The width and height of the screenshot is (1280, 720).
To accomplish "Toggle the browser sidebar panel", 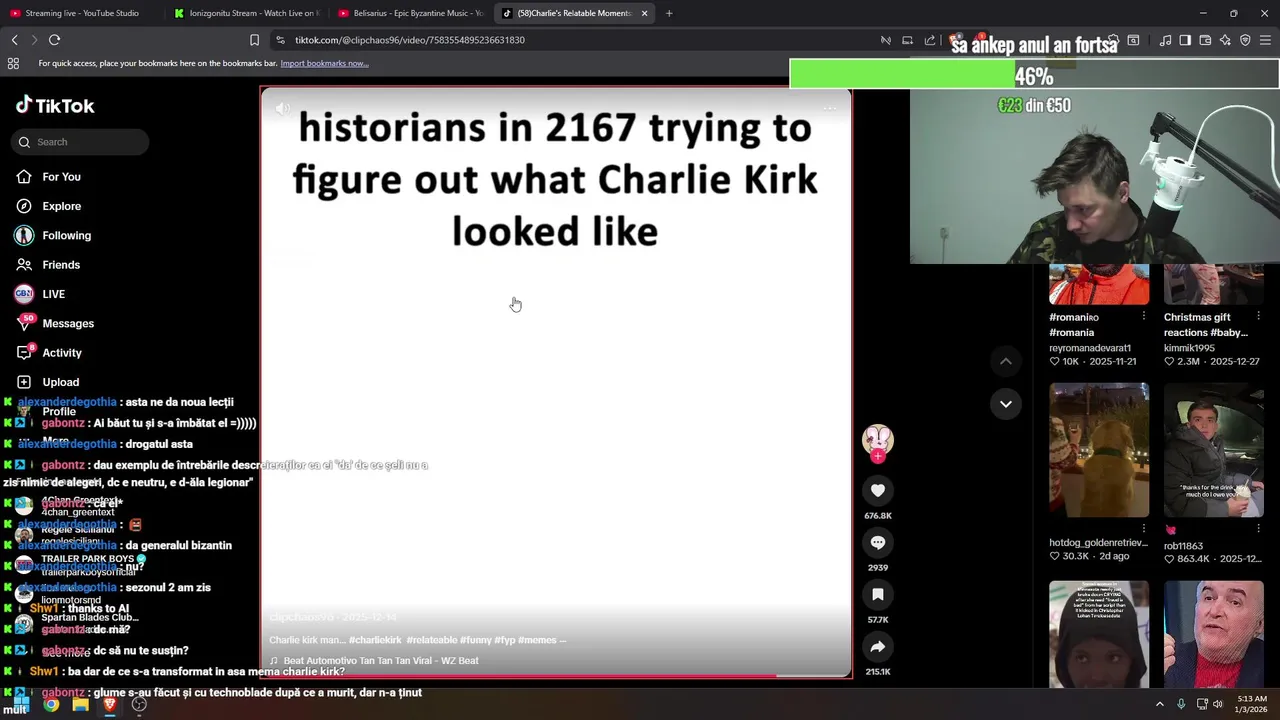I will click(1185, 40).
